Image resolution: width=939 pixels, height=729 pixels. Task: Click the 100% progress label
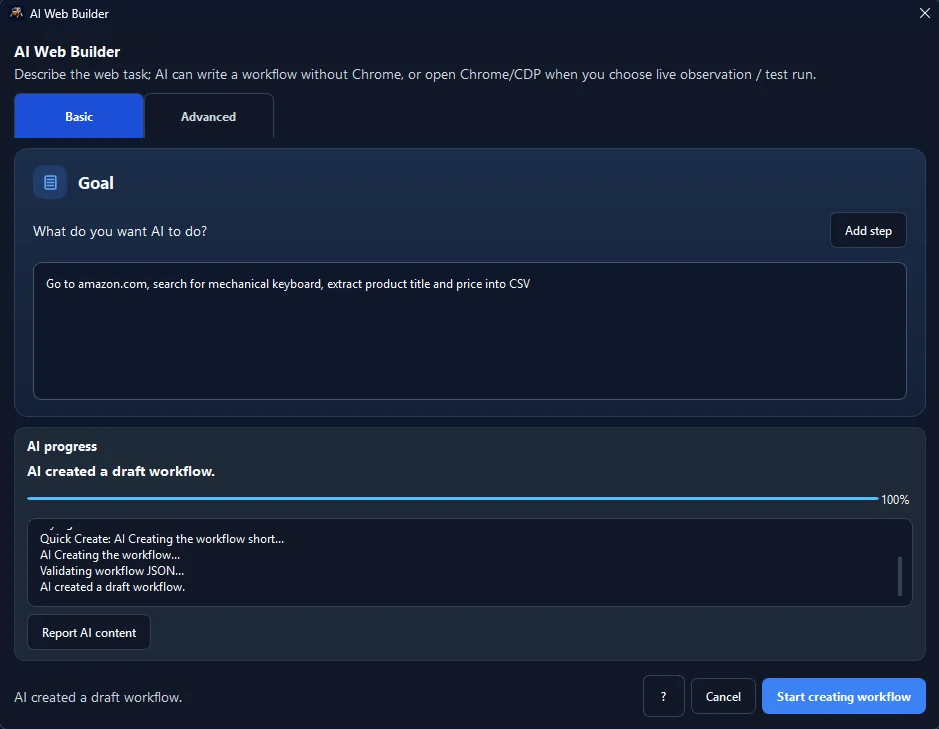pos(895,500)
